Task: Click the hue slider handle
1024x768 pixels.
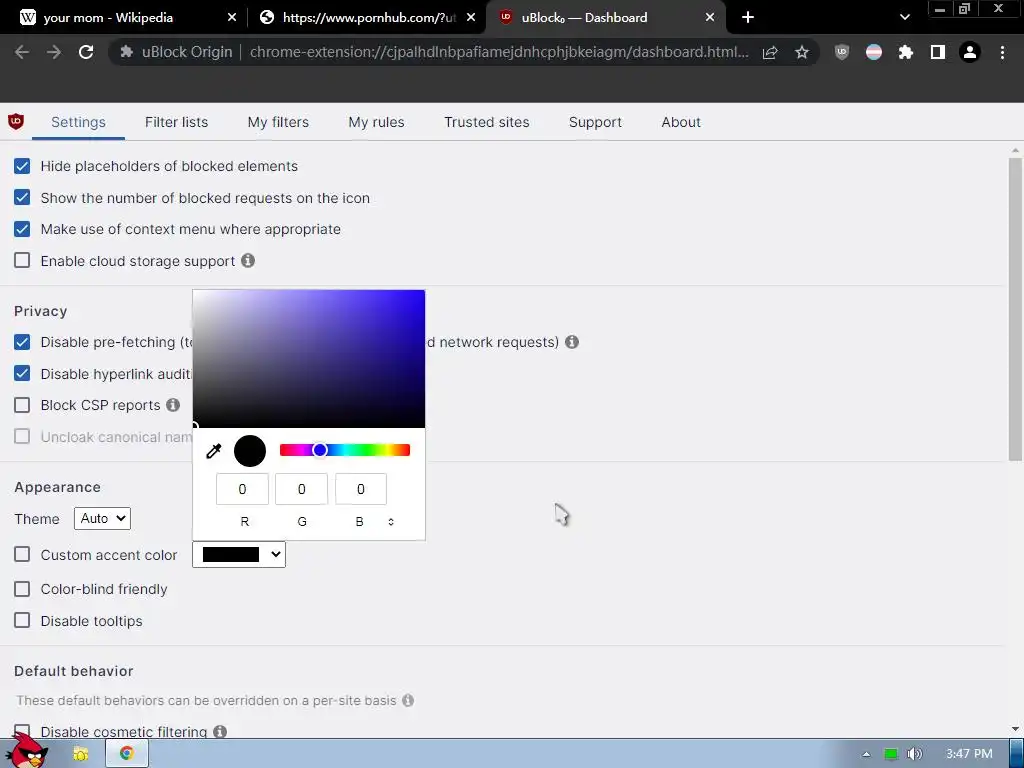Action: coord(319,450)
